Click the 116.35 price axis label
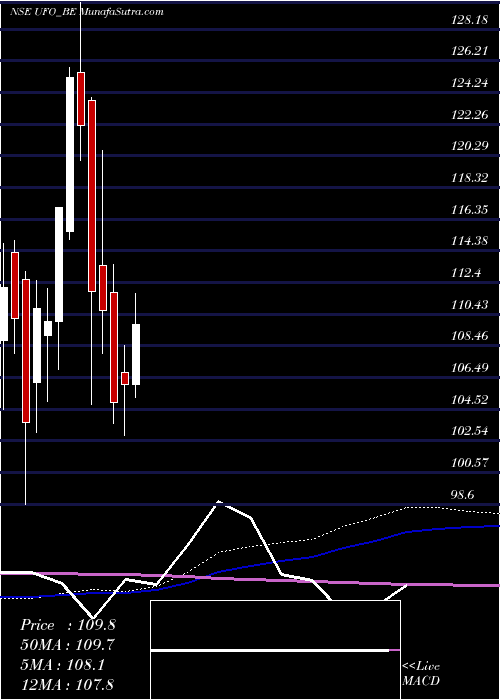The height and width of the screenshot is (700, 500). (x=469, y=210)
